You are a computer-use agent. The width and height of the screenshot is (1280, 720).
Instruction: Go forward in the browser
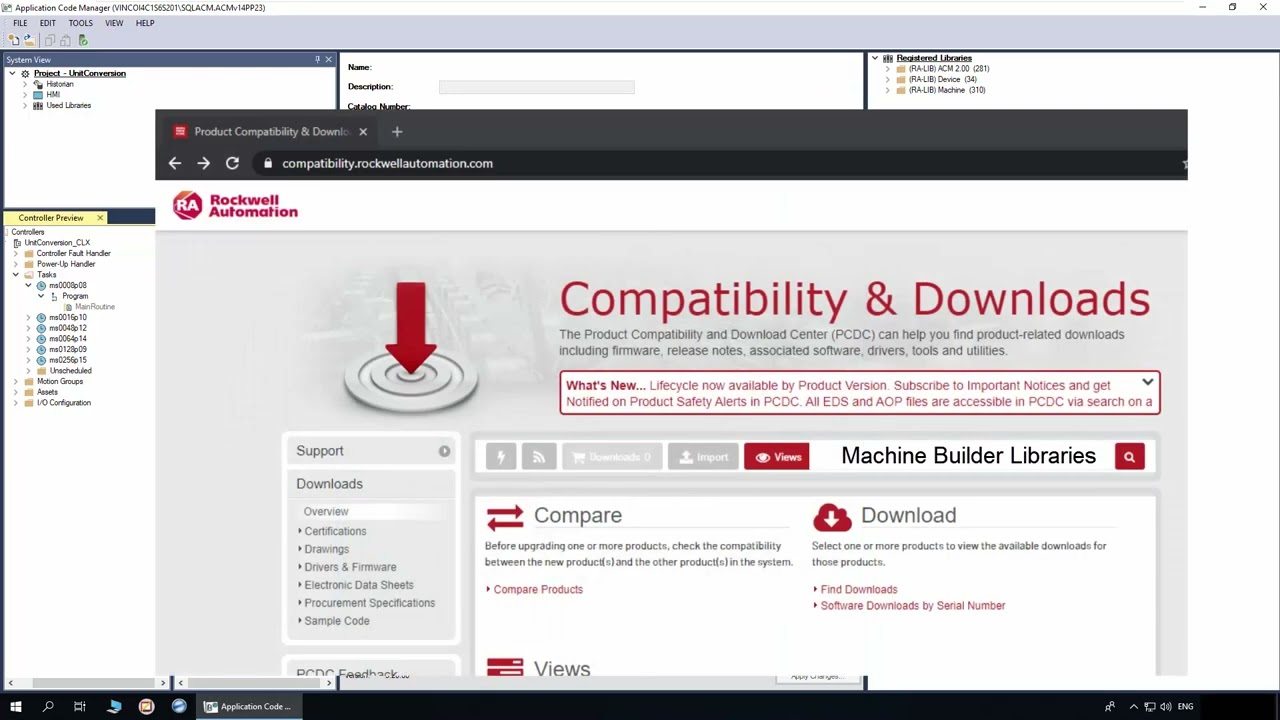(x=204, y=163)
